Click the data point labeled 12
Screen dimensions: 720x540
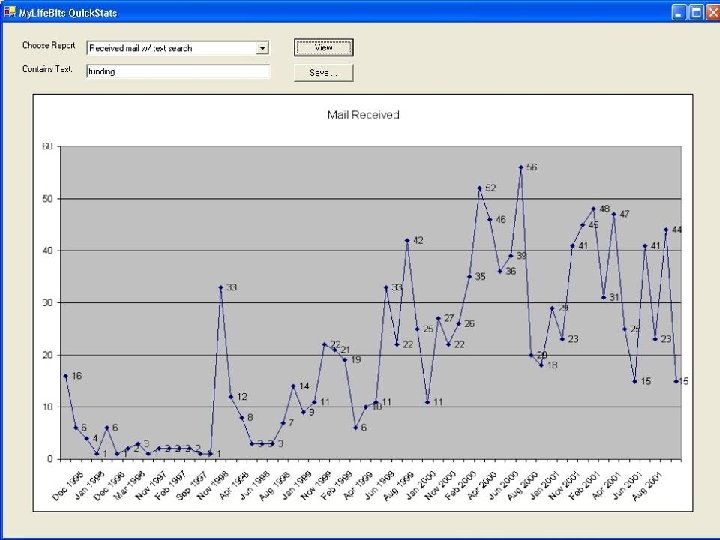pyautogui.click(x=231, y=396)
